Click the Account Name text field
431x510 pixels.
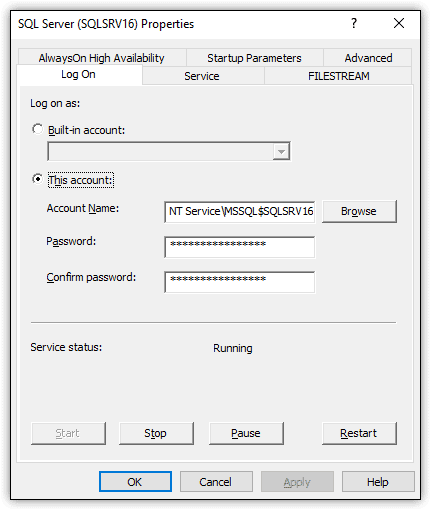239,212
